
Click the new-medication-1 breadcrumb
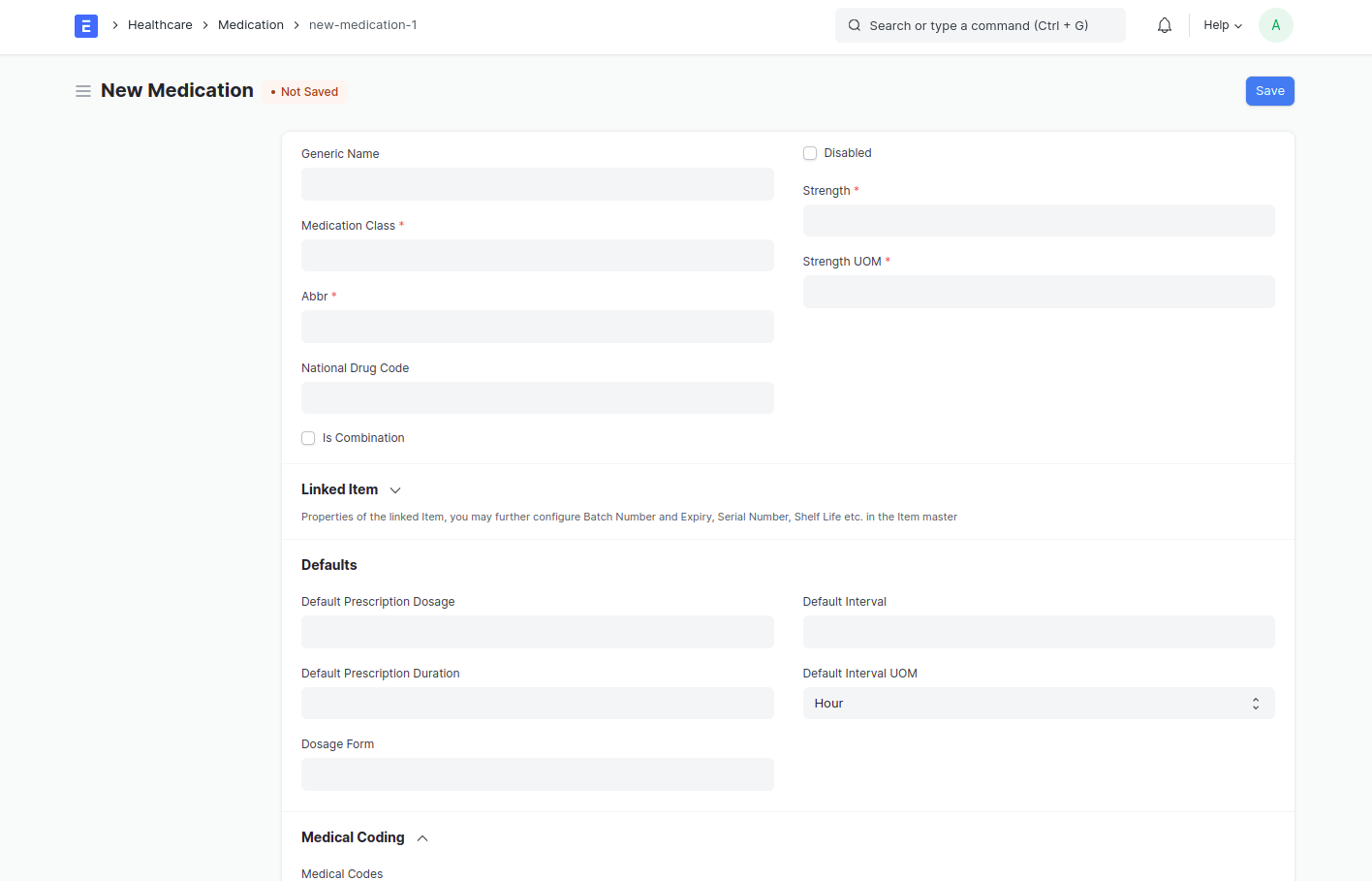363,25
